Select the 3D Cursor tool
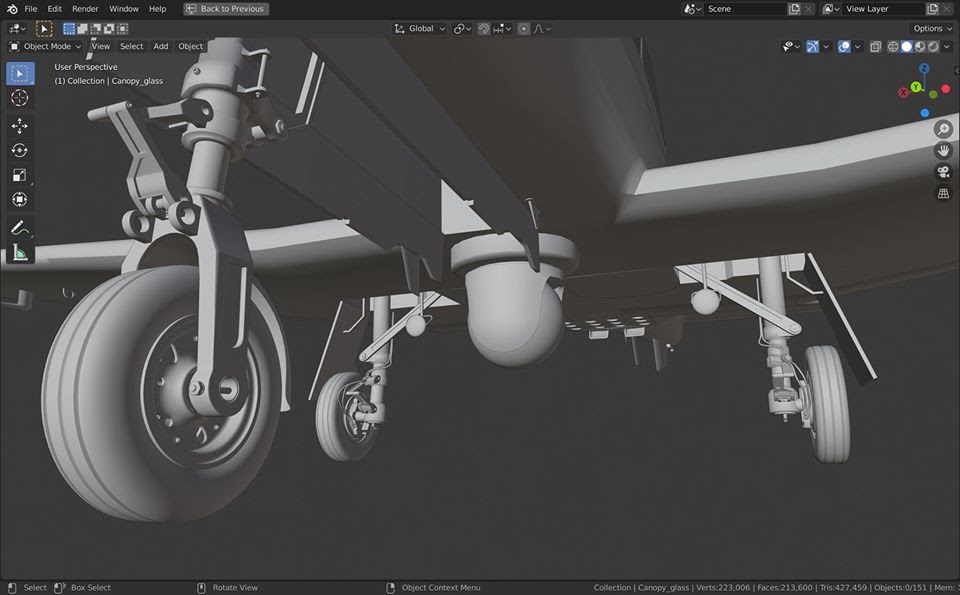The image size is (960, 595). (x=18, y=98)
